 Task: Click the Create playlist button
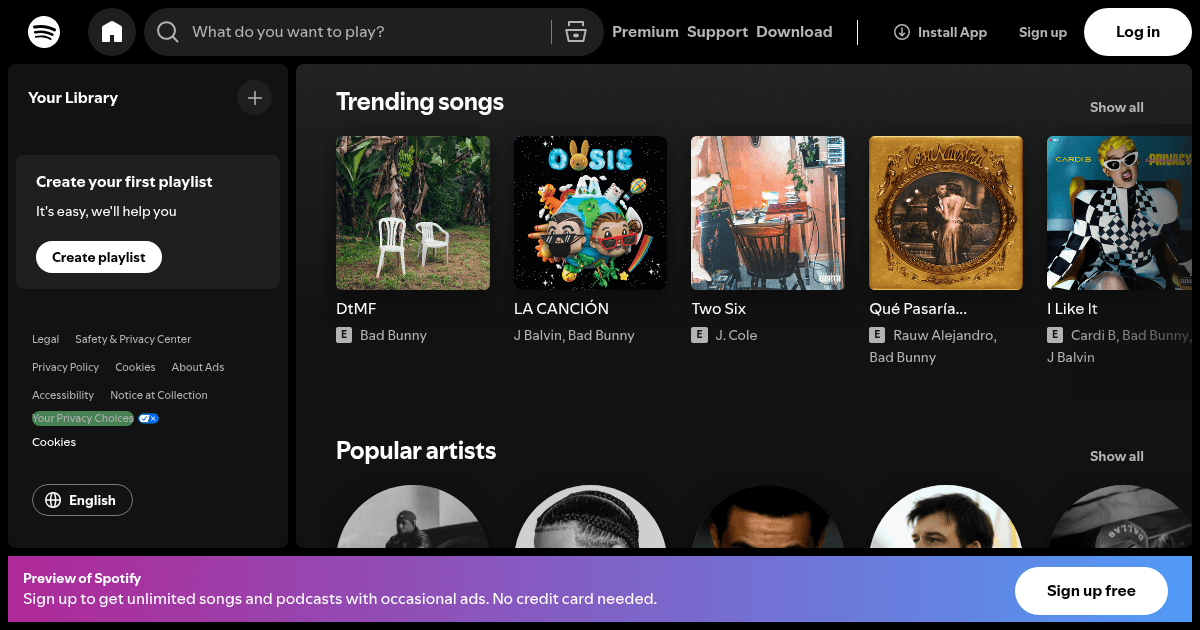[98, 257]
